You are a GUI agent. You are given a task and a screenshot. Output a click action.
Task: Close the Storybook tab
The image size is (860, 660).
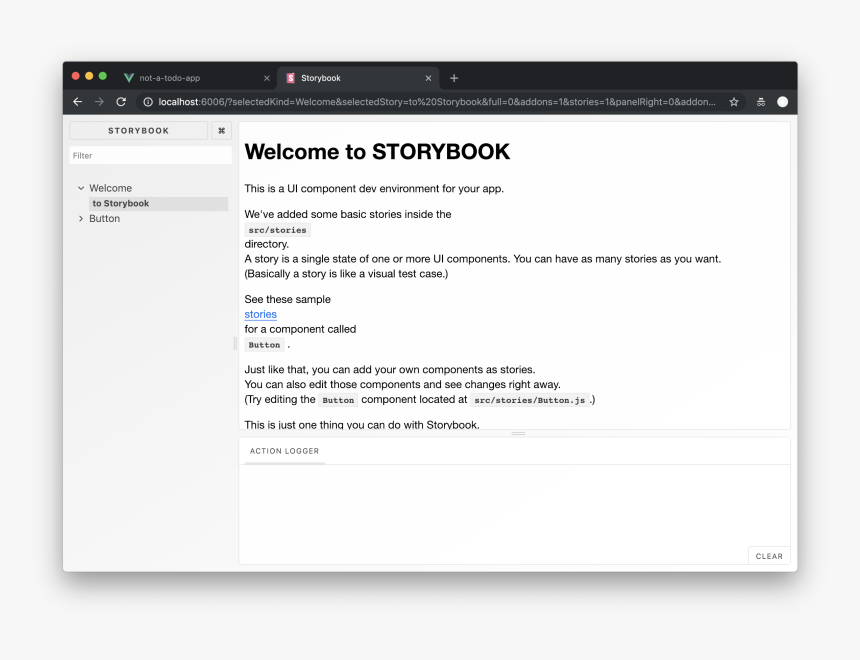tap(428, 78)
